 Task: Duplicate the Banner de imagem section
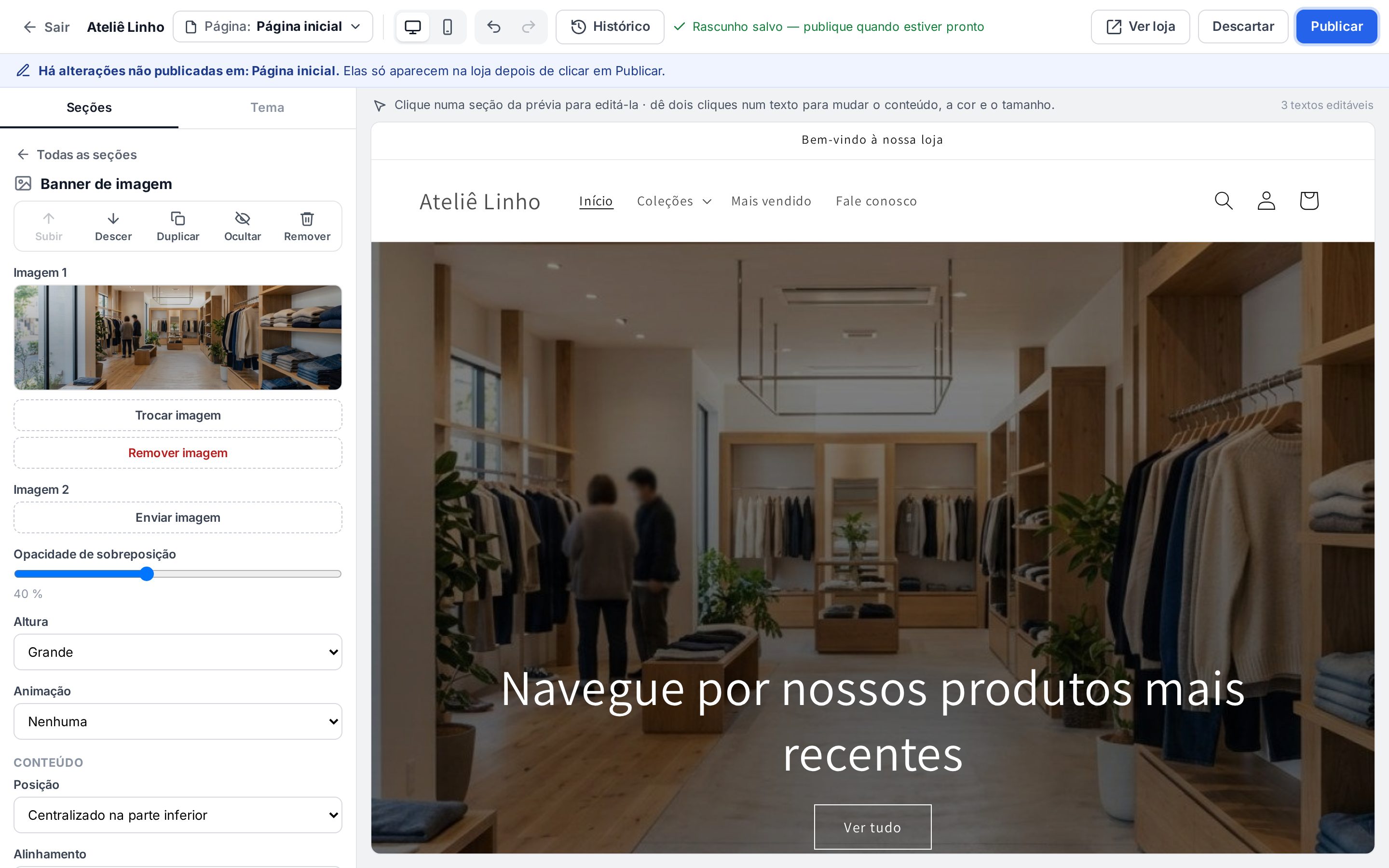[178, 226]
